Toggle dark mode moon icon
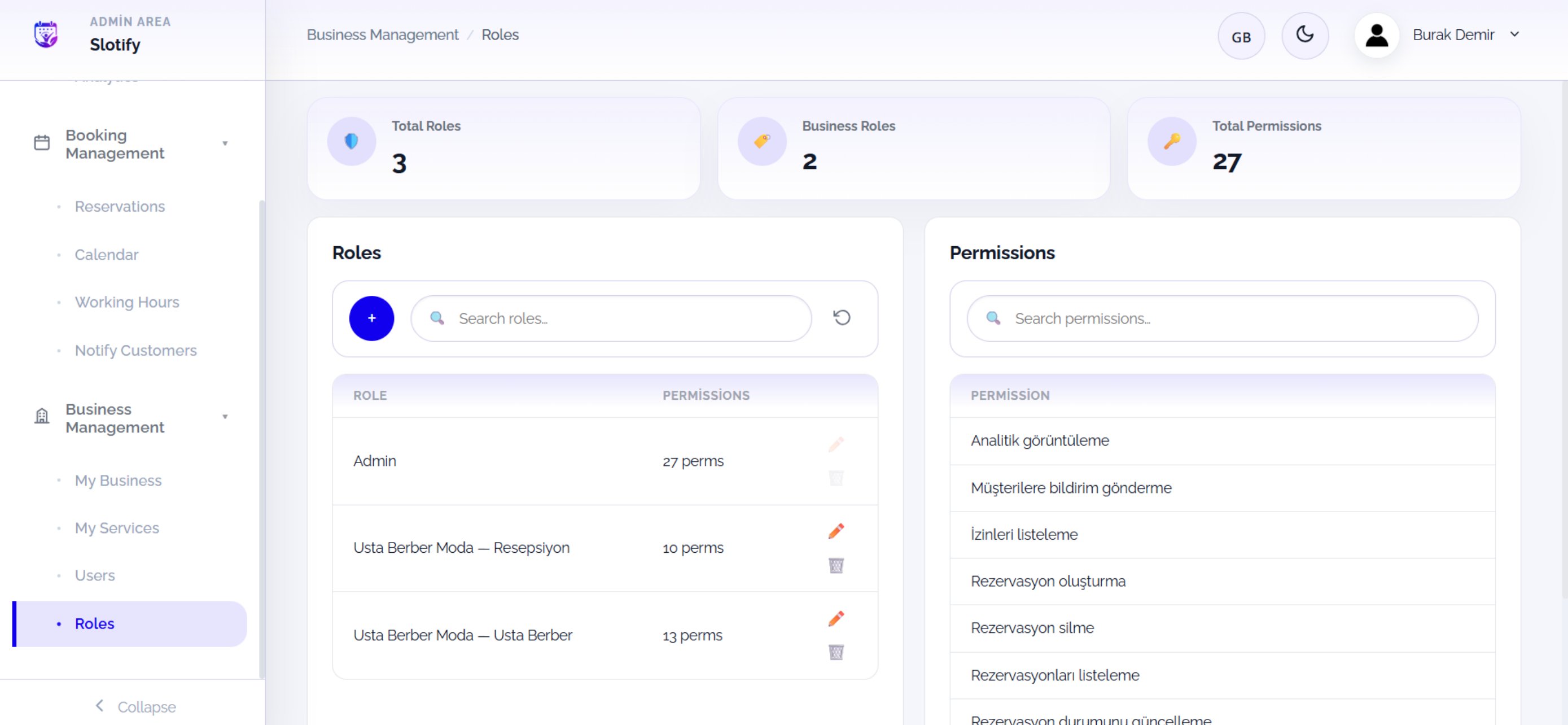The height and width of the screenshot is (725, 1568). coord(1304,36)
